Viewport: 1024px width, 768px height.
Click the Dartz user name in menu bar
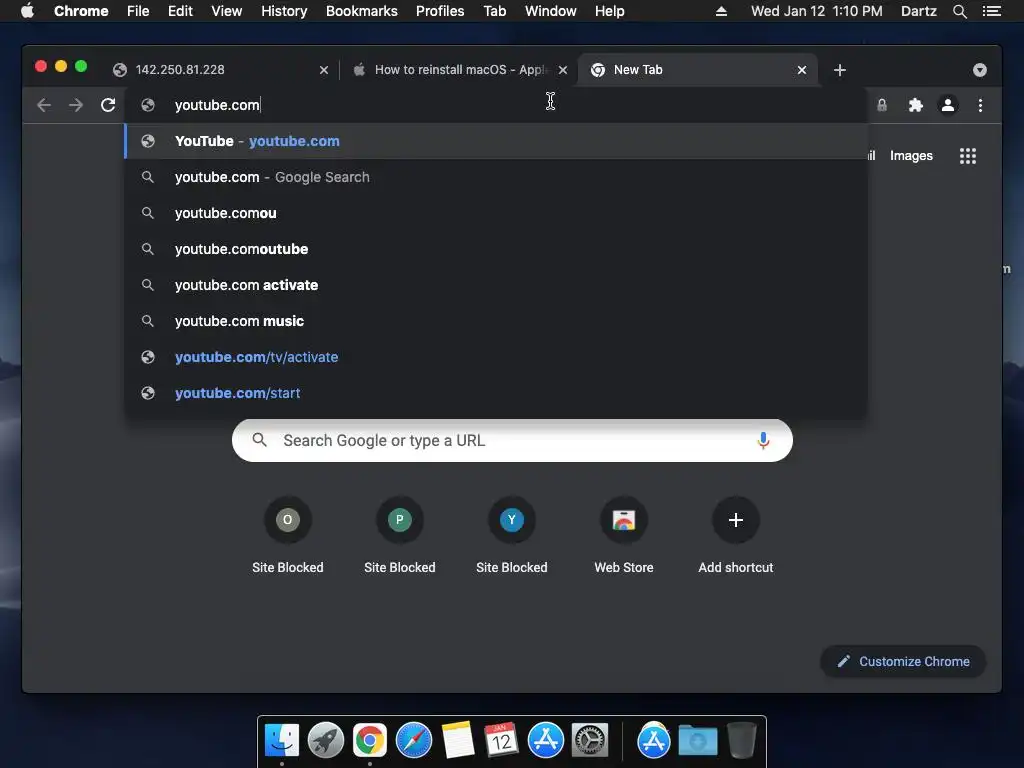point(919,11)
